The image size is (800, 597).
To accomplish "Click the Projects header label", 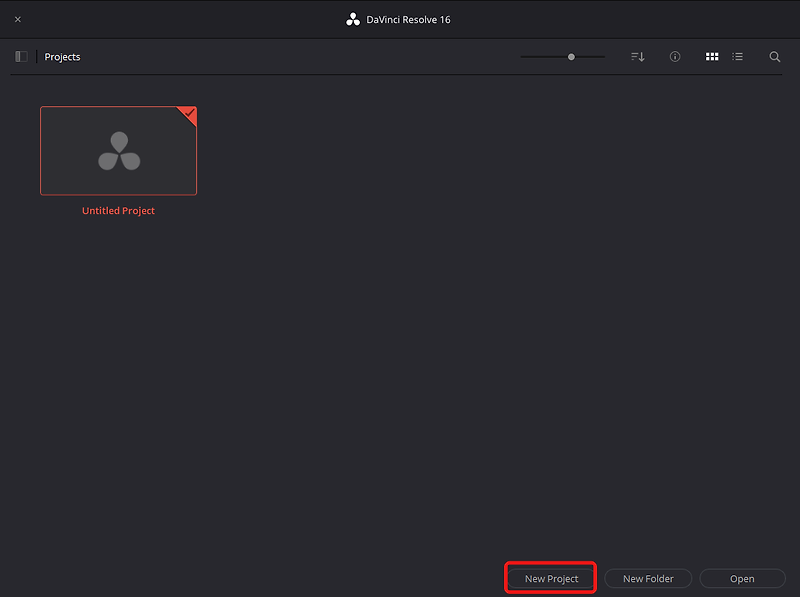I will click(x=62, y=57).
